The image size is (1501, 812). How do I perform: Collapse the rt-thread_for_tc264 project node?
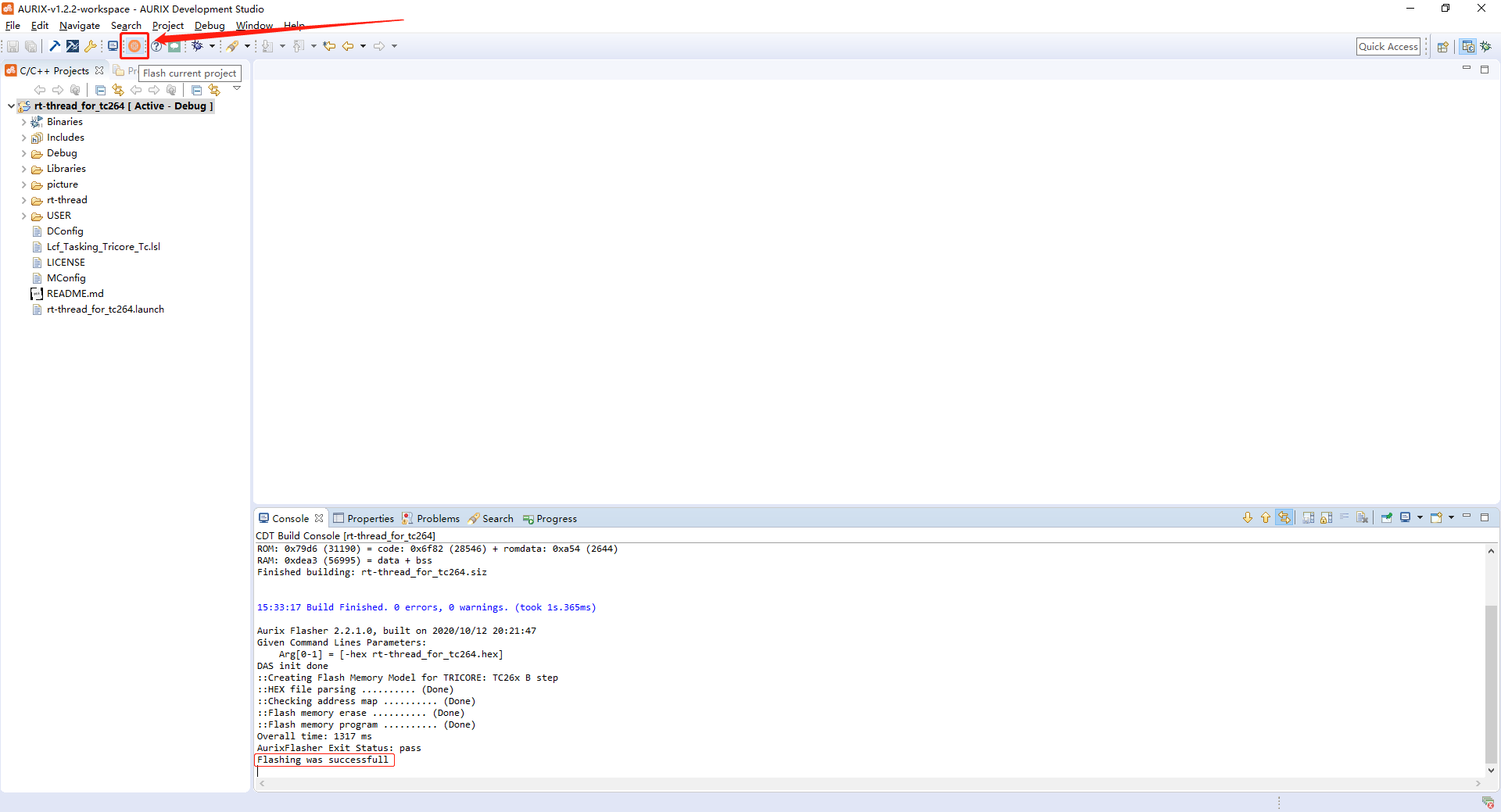pos(11,106)
